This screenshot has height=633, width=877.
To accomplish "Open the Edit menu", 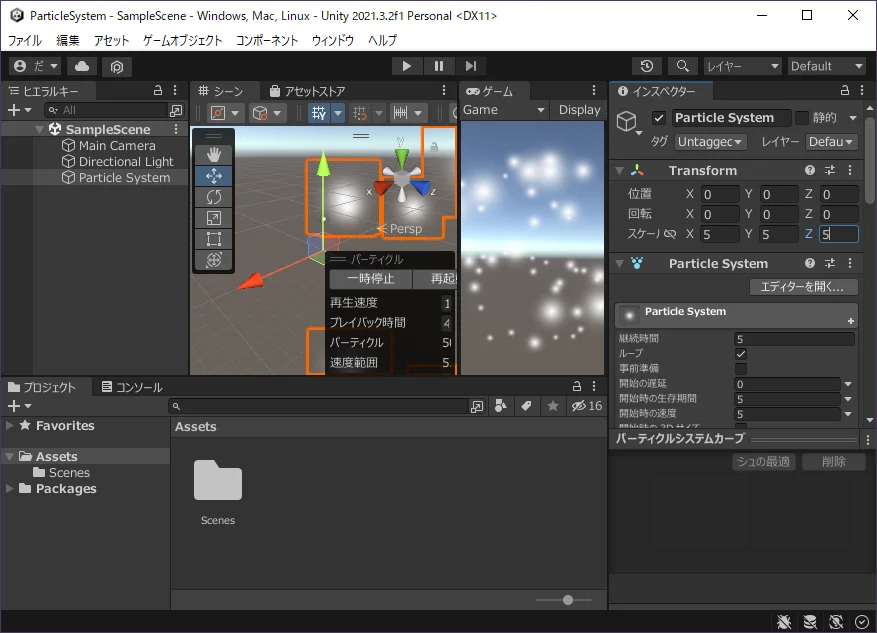I will (68, 40).
